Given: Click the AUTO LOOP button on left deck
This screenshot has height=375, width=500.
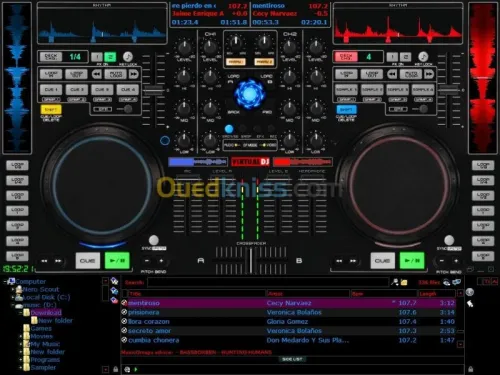Looking at the screenshot, I should tap(115, 74).
